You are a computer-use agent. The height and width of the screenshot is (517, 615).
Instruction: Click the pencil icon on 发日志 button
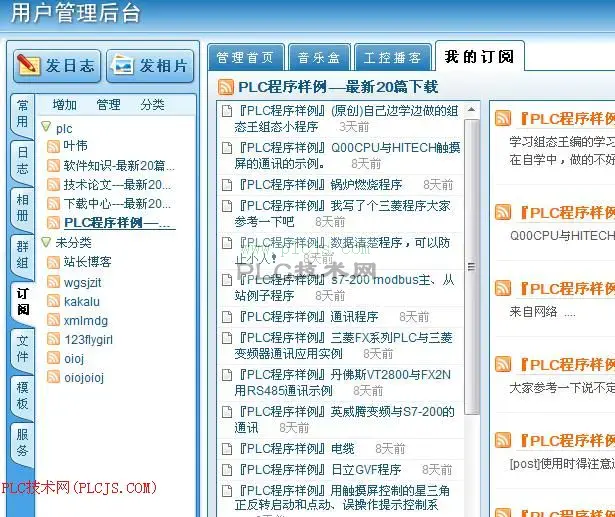(28, 65)
